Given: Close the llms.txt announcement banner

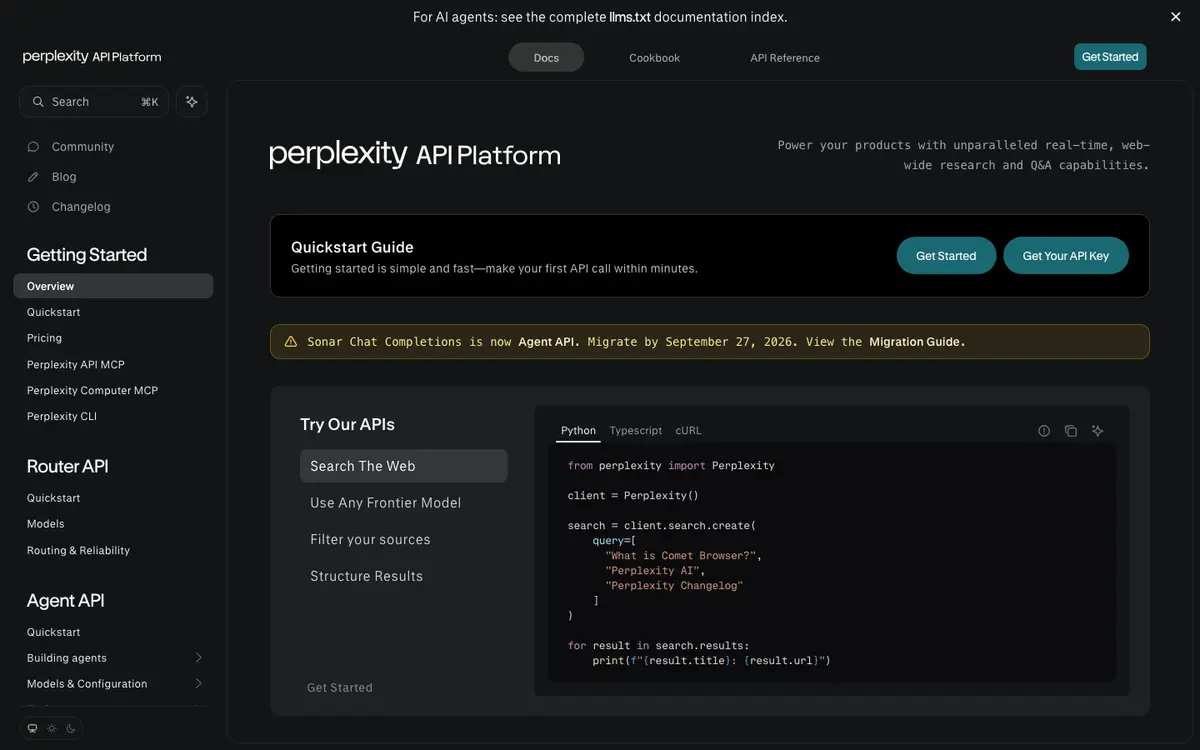Looking at the screenshot, I should [x=1176, y=17].
